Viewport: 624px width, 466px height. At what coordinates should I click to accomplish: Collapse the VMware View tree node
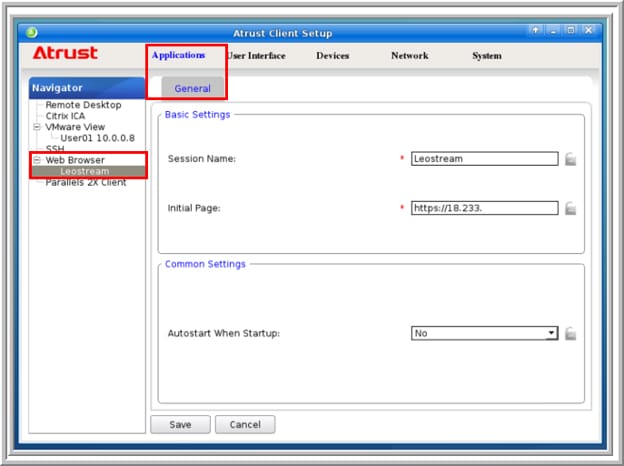[37, 127]
